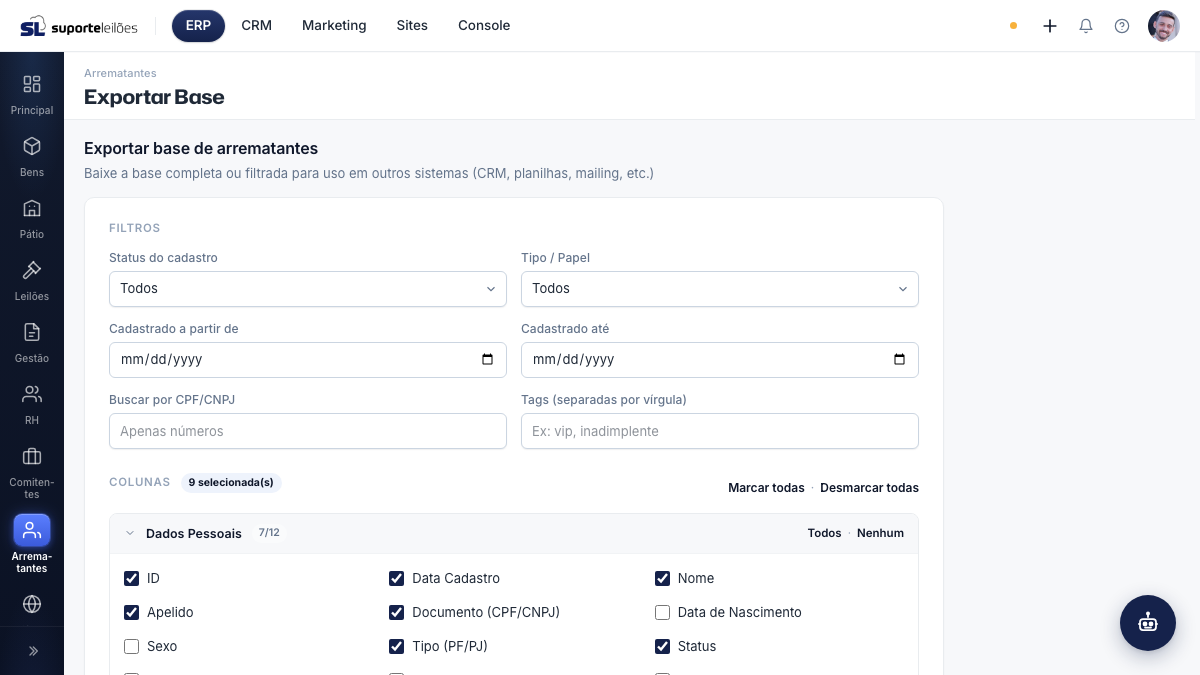Select Arrematantes user icon in sidebar
This screenshot has width=1200, height=675.
(32, 530)
